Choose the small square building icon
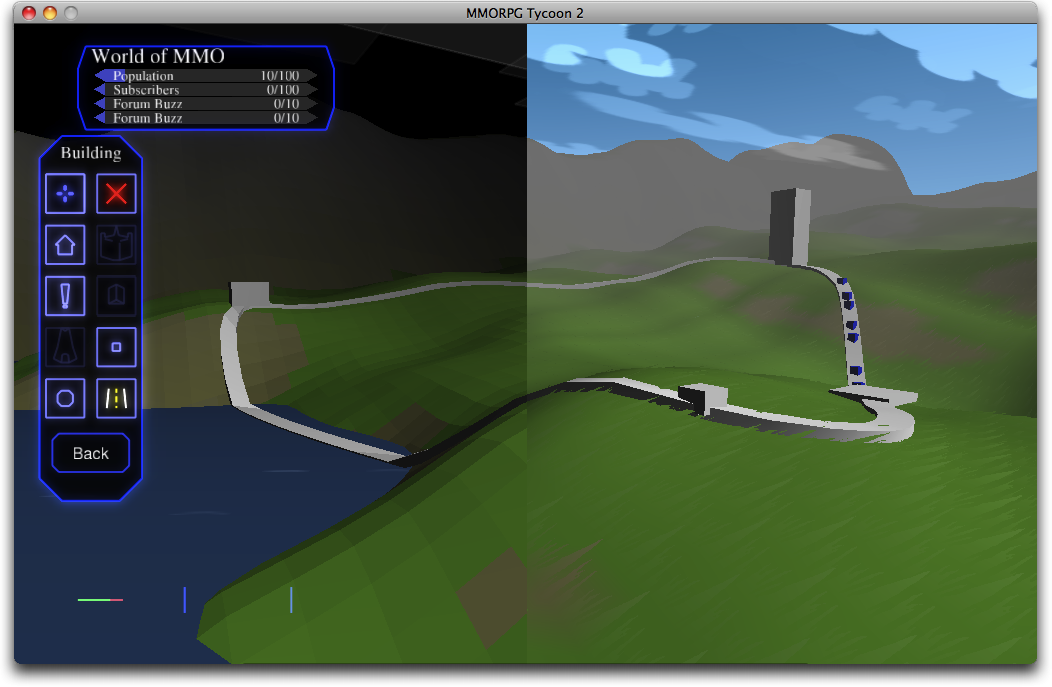 coord(116,347)
